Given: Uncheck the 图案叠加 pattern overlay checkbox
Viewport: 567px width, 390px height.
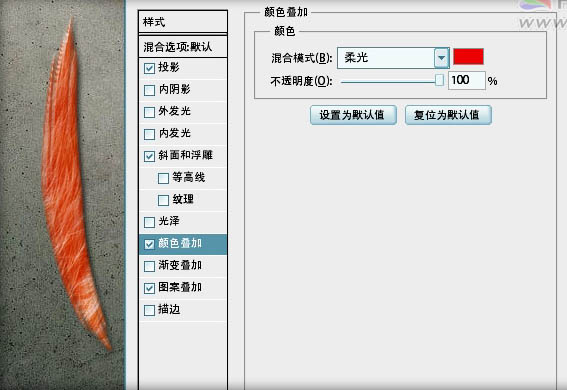Looking at the screenshot, I should click(x=149, y=288).
